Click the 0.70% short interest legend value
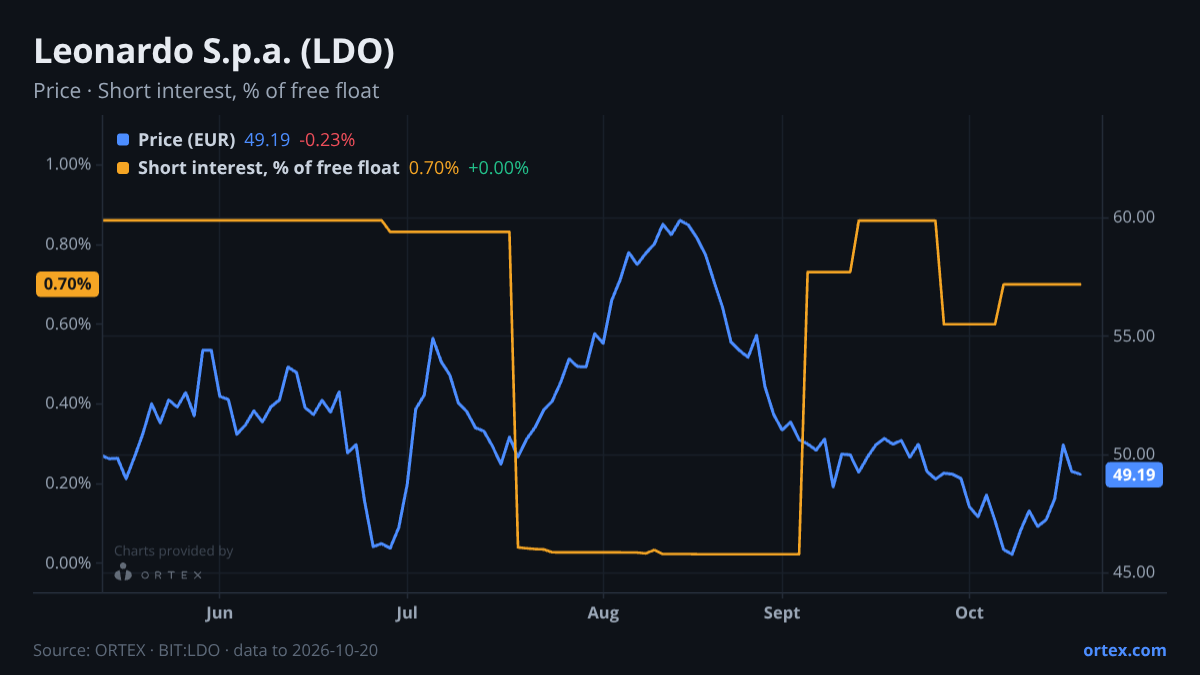 (x=434, y=168)
